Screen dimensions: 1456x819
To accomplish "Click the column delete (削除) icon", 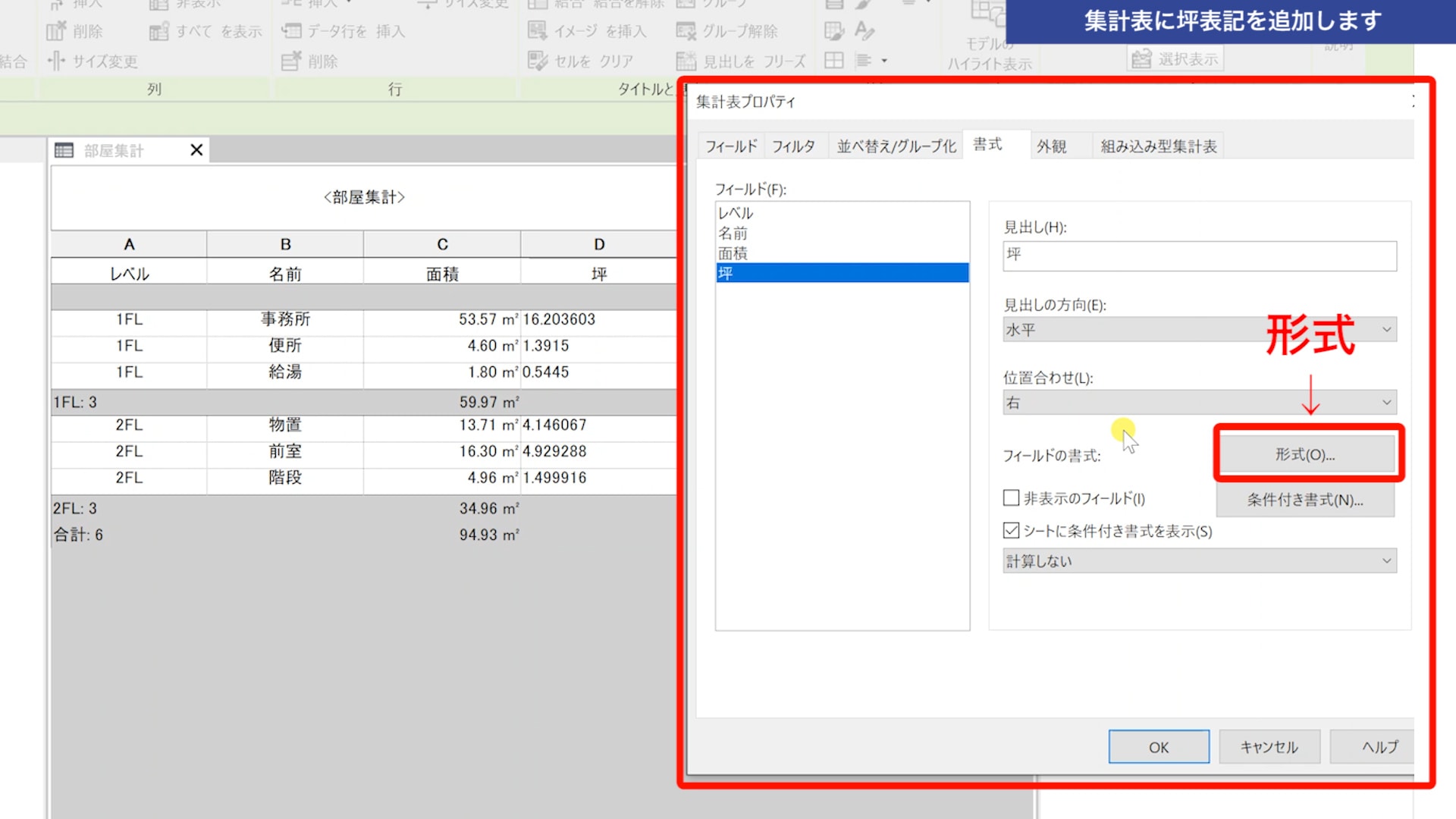I will [56, 32].
